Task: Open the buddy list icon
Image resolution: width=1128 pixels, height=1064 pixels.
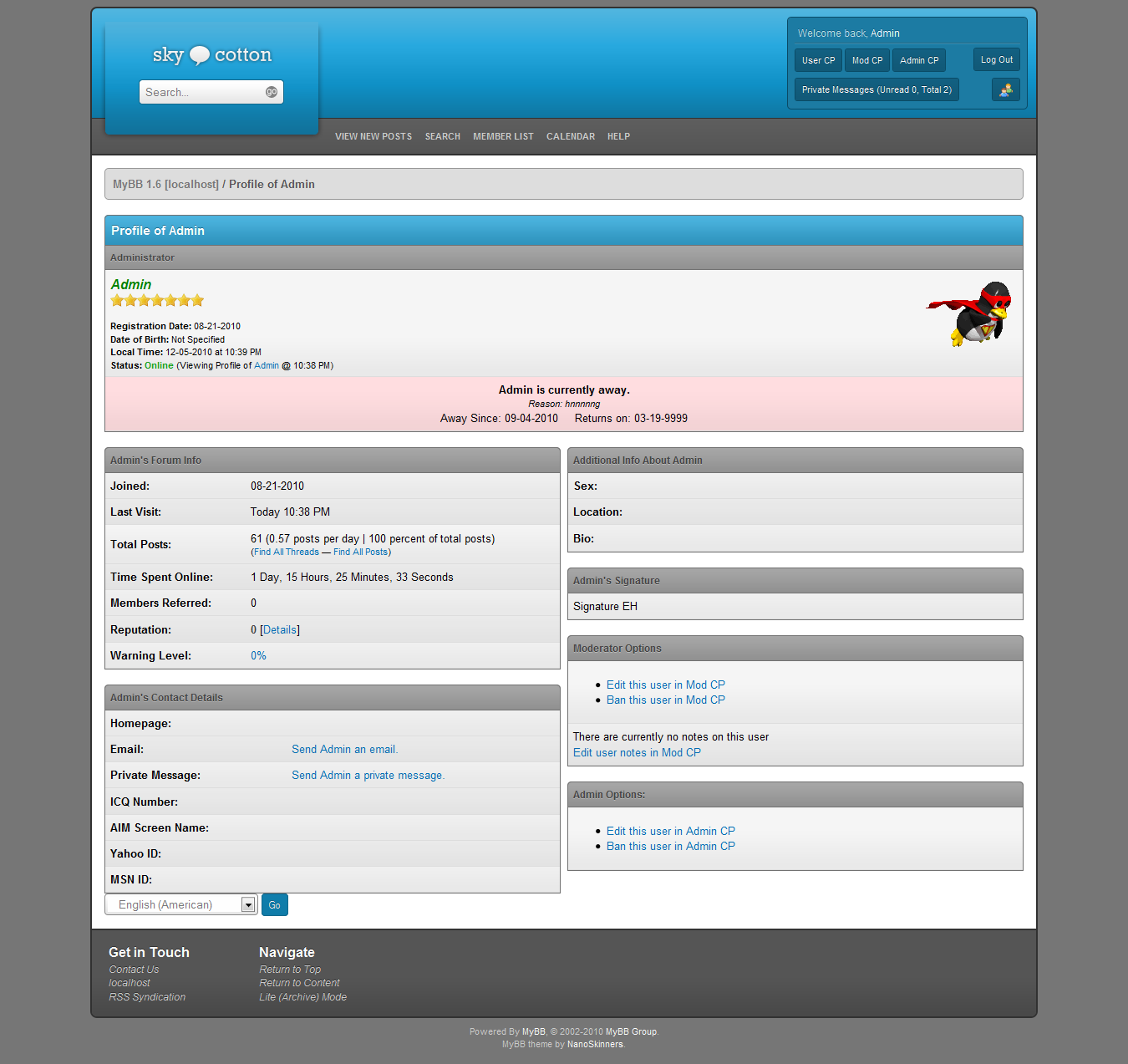Action: click(1005, 89)
